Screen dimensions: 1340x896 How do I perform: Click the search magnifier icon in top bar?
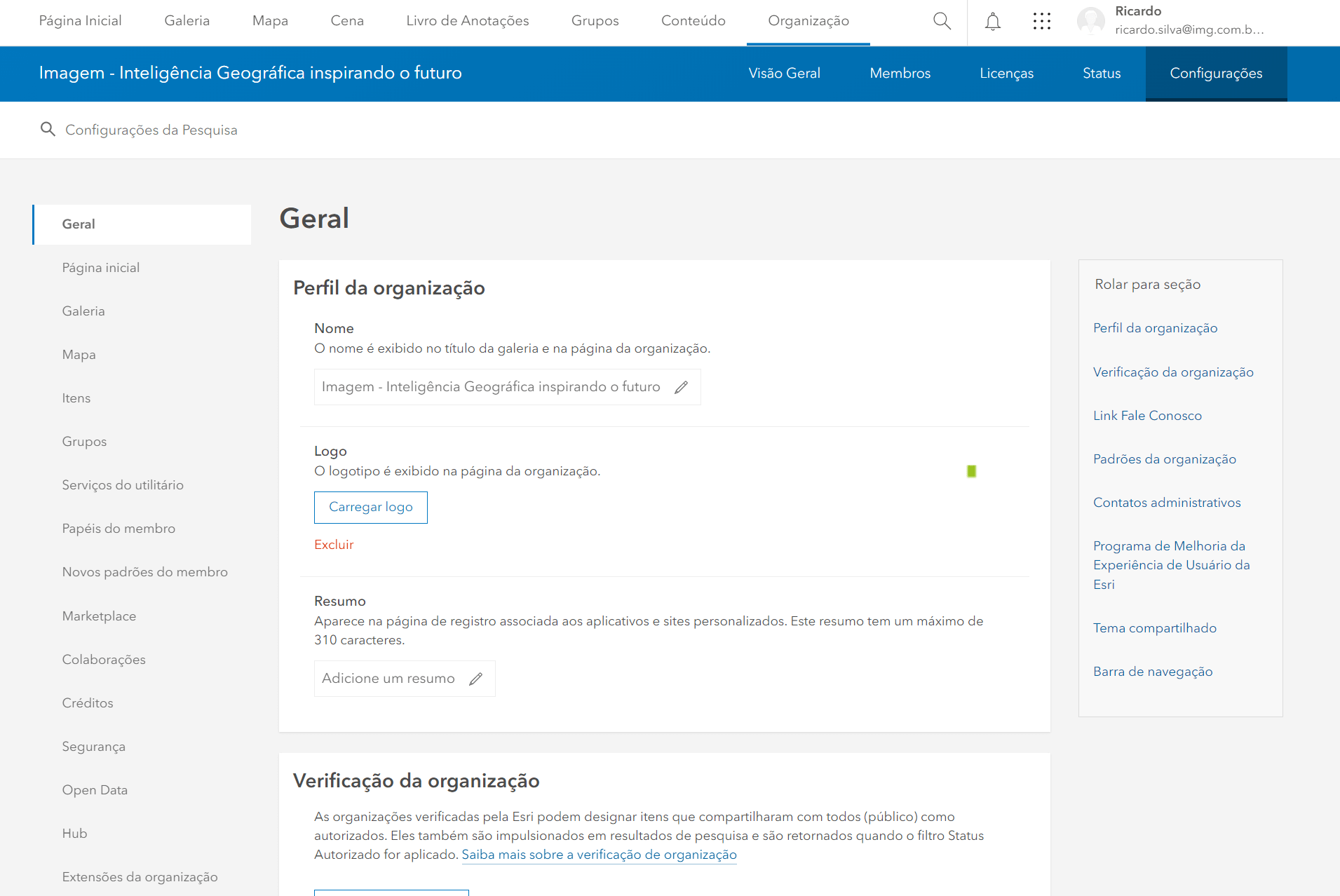coord(942,21)
